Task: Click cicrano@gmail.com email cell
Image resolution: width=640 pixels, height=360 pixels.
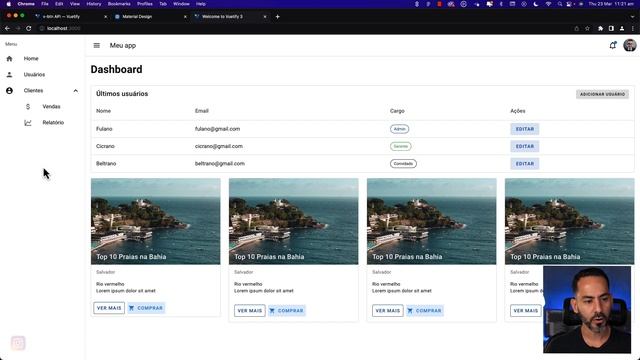Action: 219,146
